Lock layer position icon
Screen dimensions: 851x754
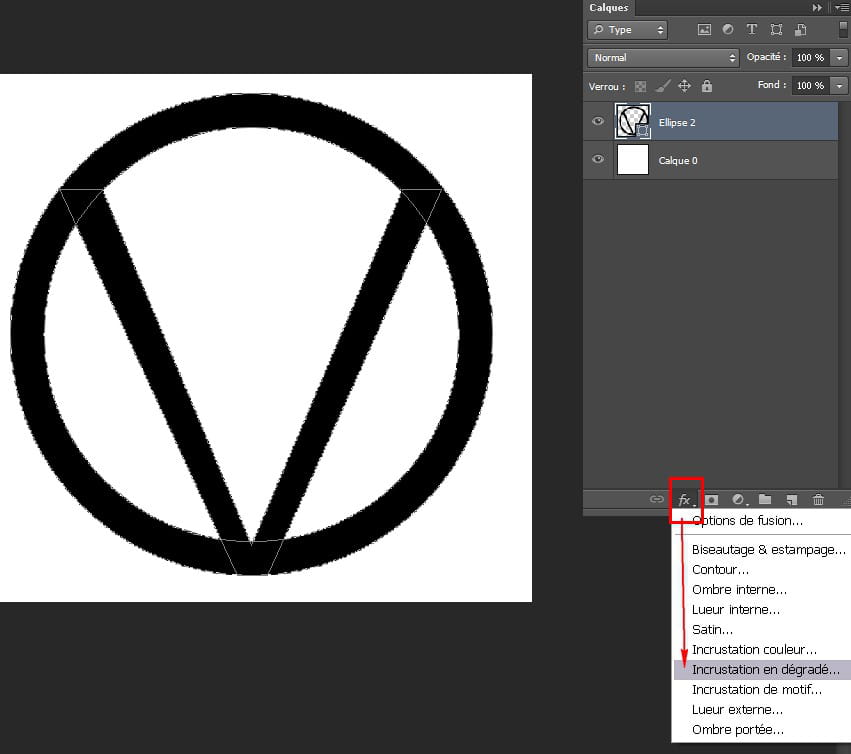coord(684,86)
